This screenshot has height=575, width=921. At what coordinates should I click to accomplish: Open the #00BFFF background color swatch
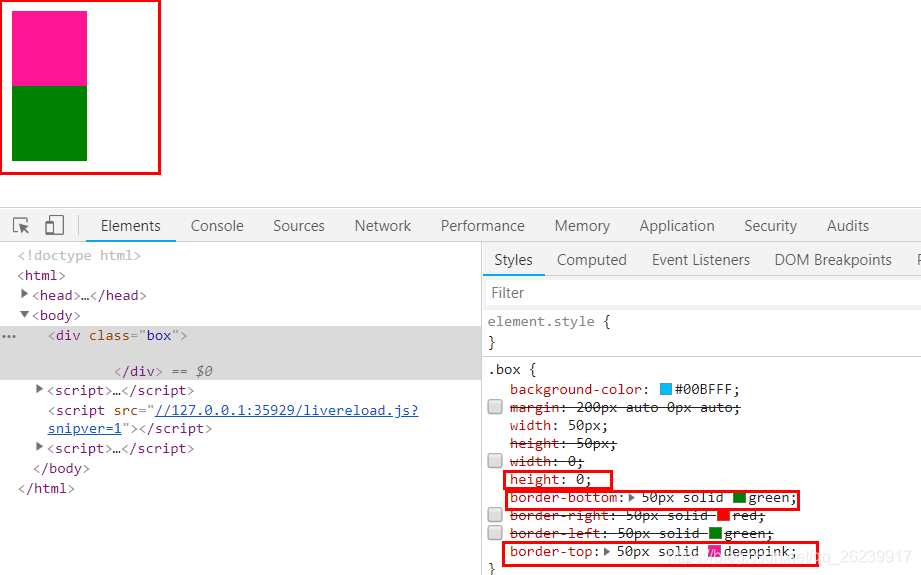[x=665, y=389]
